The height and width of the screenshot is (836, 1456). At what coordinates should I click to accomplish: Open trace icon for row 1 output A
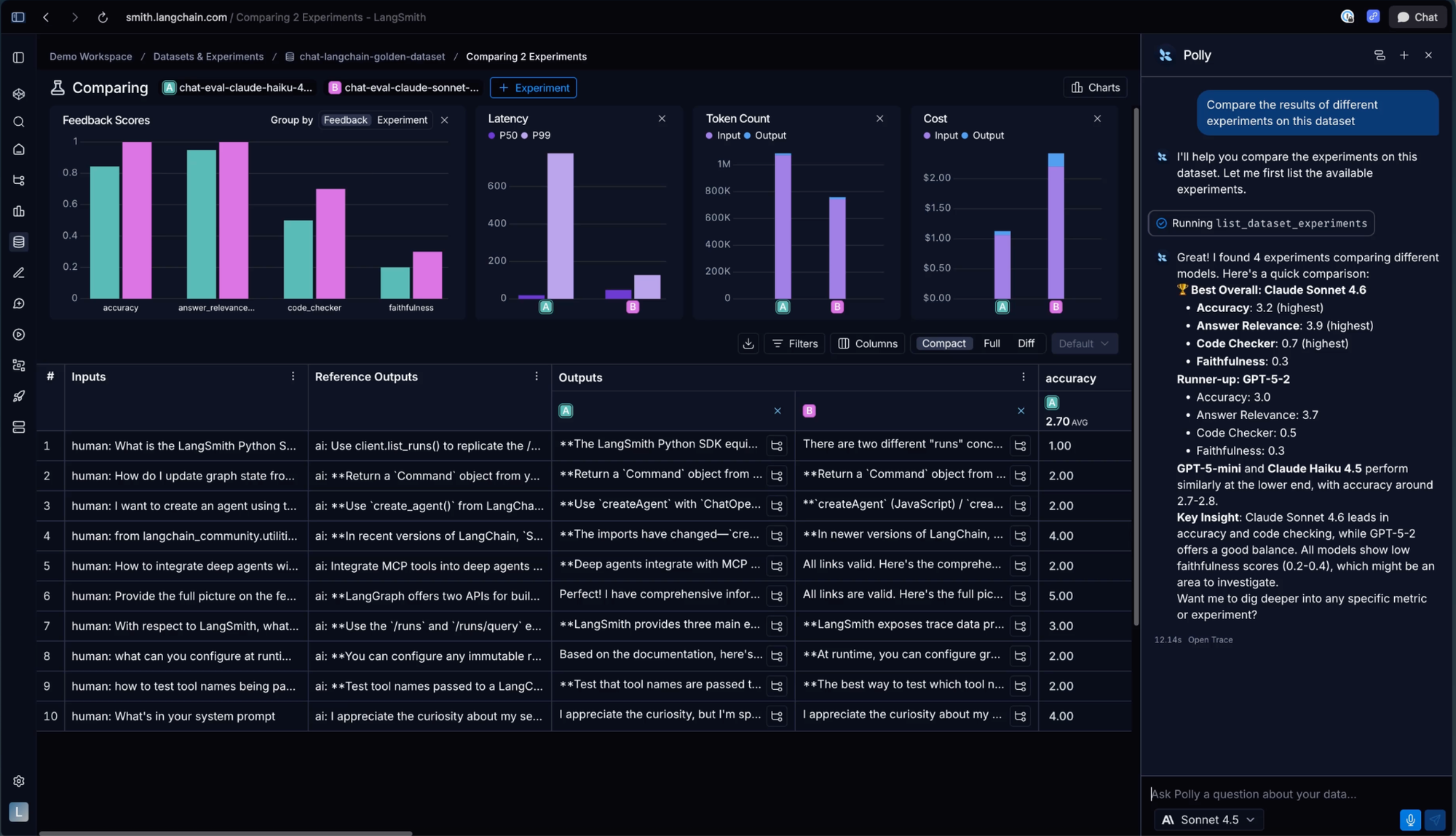777,446
